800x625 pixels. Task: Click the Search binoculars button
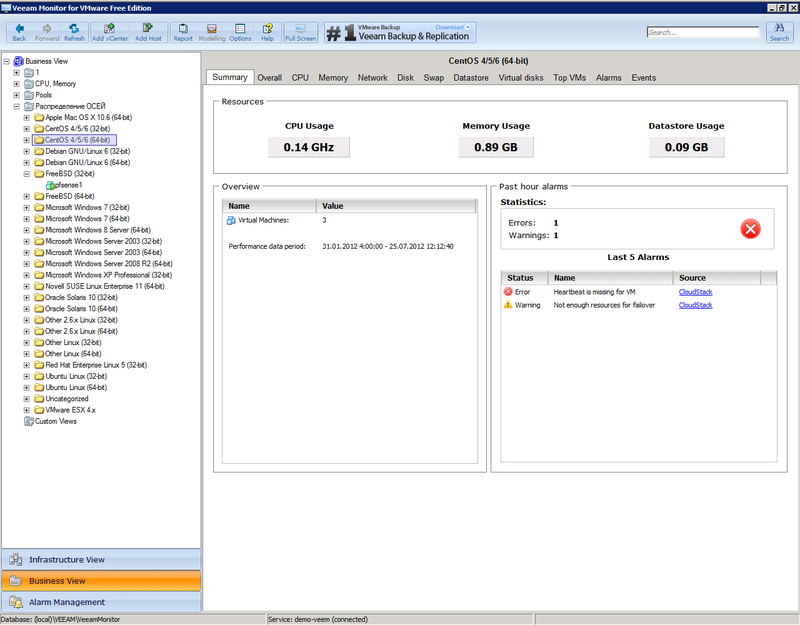[779, 32]
